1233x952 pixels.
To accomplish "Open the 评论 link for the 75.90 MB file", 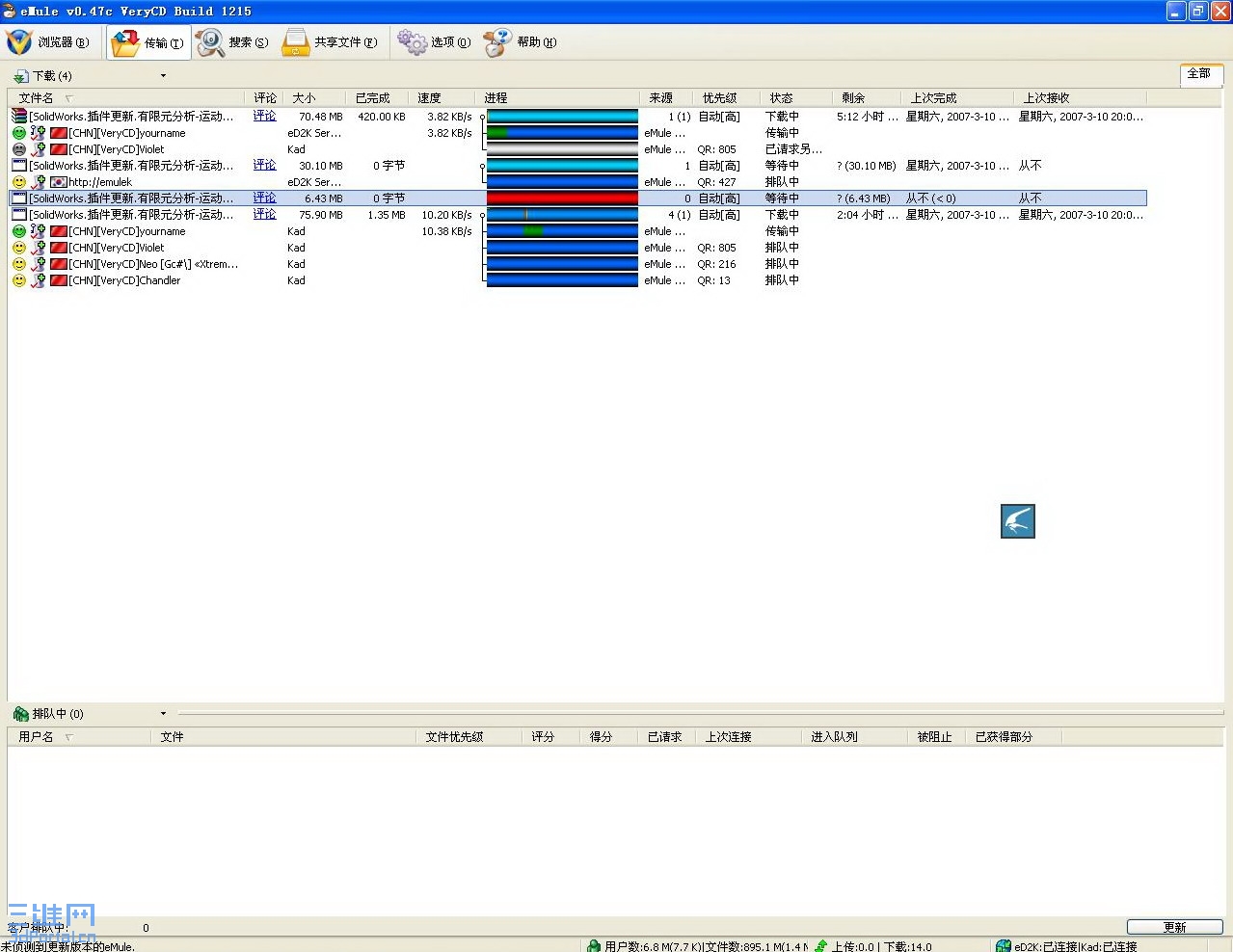I will 264,214.
